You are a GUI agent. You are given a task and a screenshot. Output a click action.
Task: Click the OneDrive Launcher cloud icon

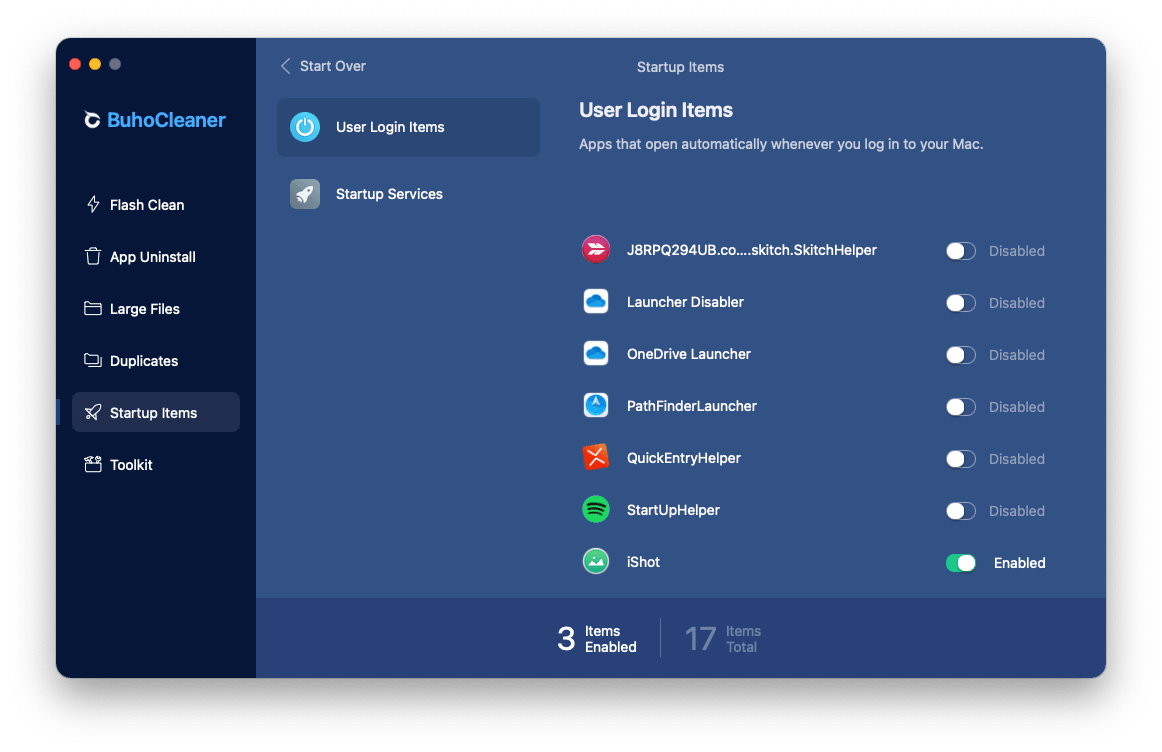596,353
